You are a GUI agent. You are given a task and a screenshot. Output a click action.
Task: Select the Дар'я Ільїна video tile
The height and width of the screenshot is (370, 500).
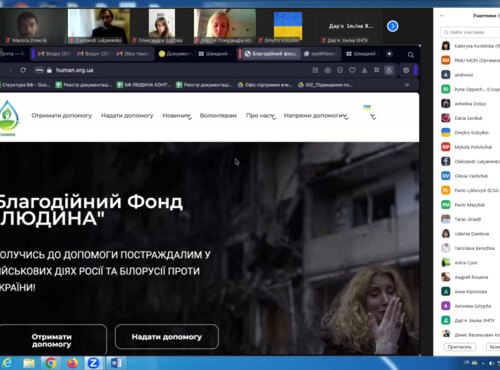coord(351,26)
